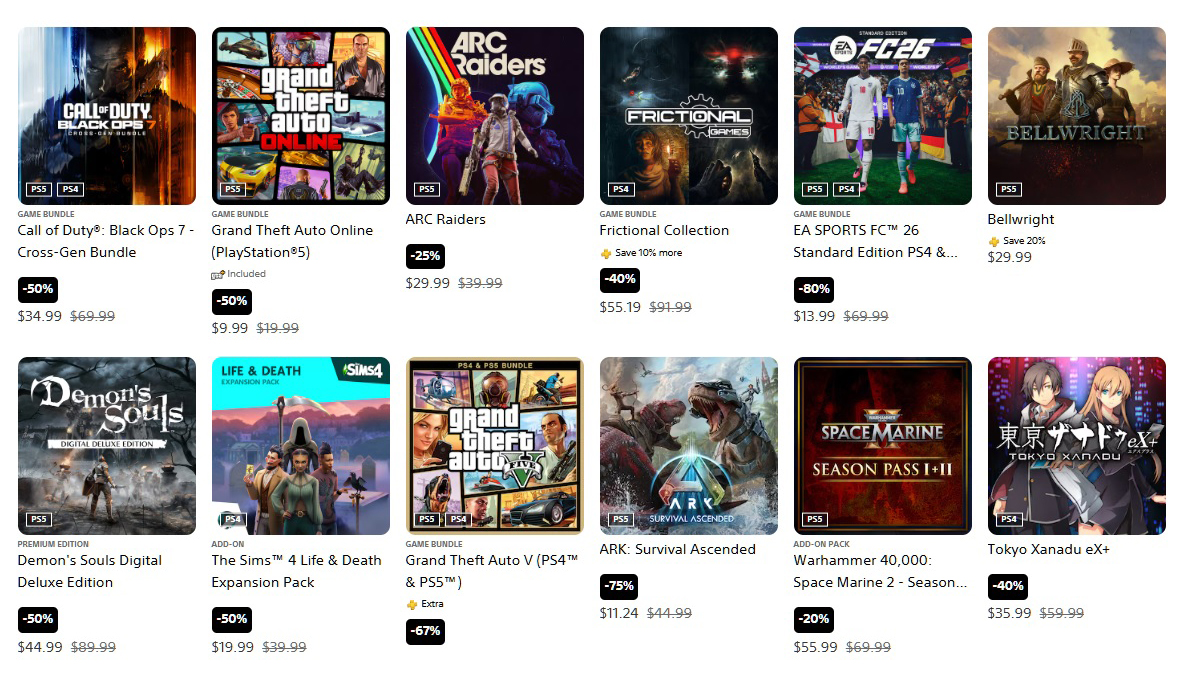Click the PS4 badge on Call of Duty cover
This screenshot has height=687, width=1188.
(70, 189)
